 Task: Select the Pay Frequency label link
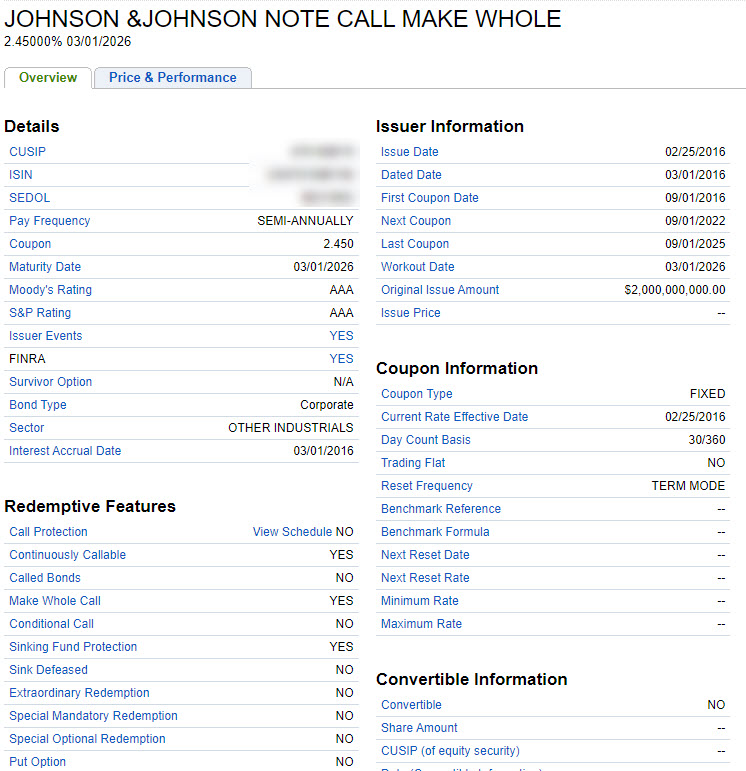[49, 221]
